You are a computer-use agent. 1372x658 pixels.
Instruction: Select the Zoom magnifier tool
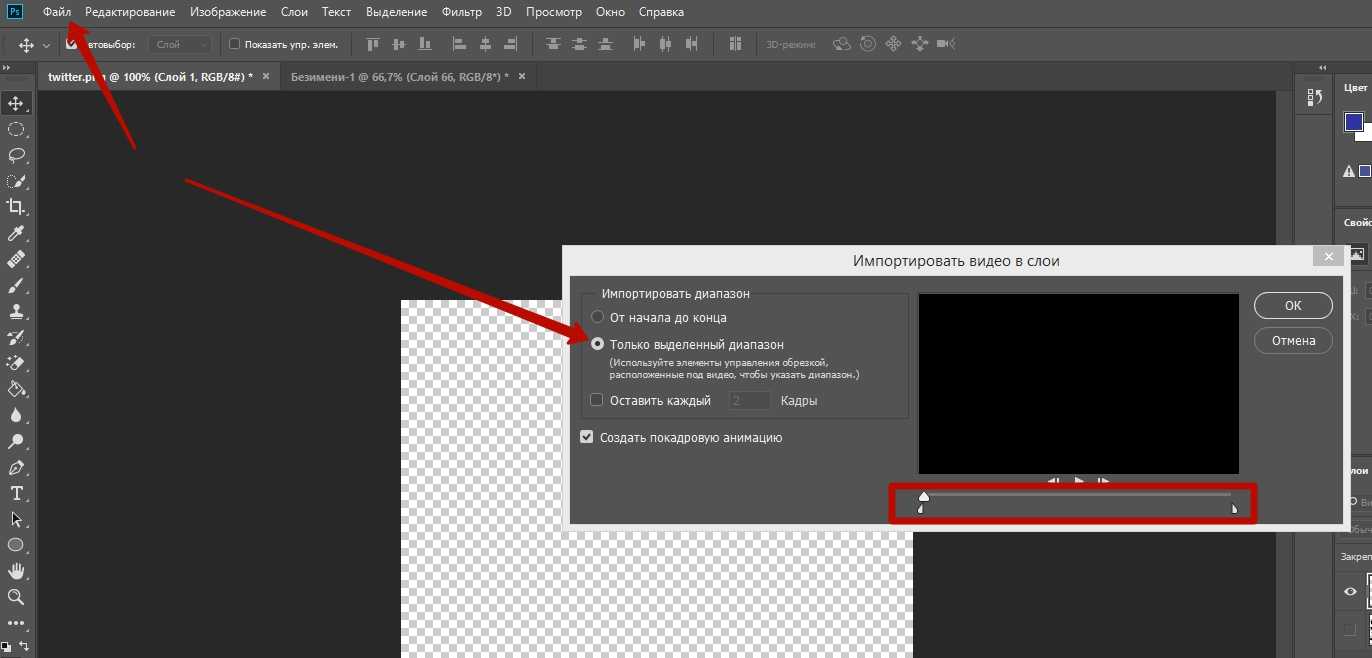[16, 597]
